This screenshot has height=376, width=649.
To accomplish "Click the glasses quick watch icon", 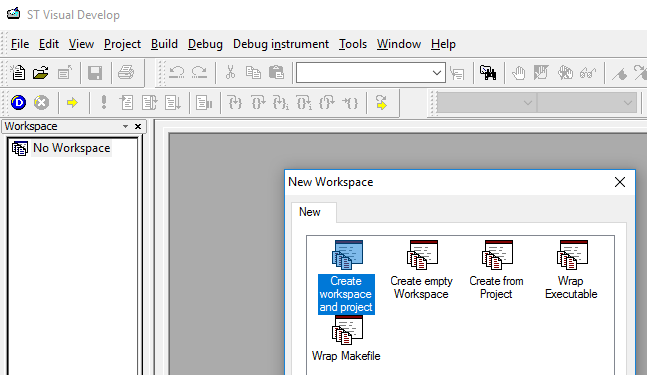I will click(x=587, y=73).
